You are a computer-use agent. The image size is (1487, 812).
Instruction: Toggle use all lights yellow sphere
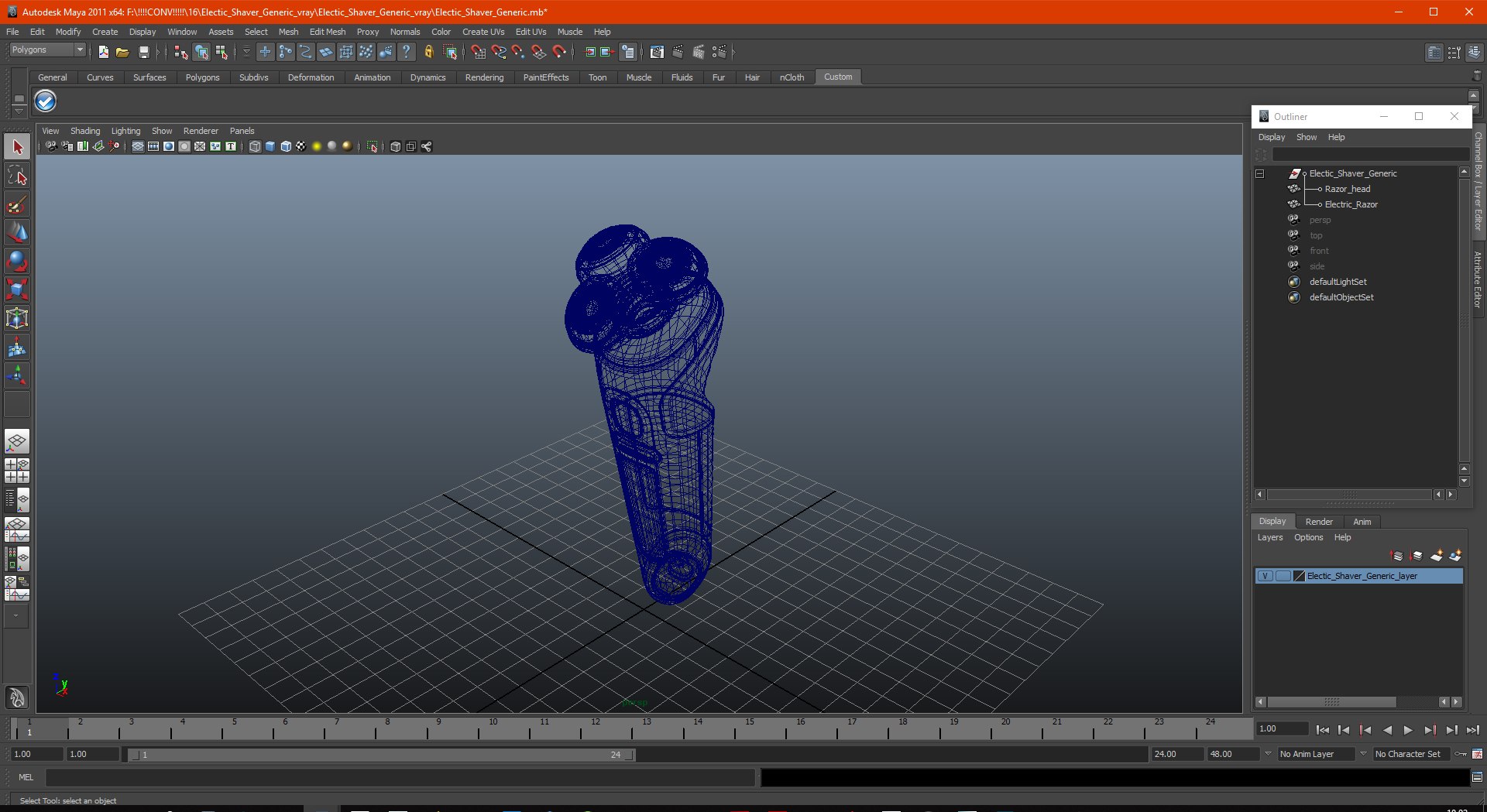click(x=317, y=146)
